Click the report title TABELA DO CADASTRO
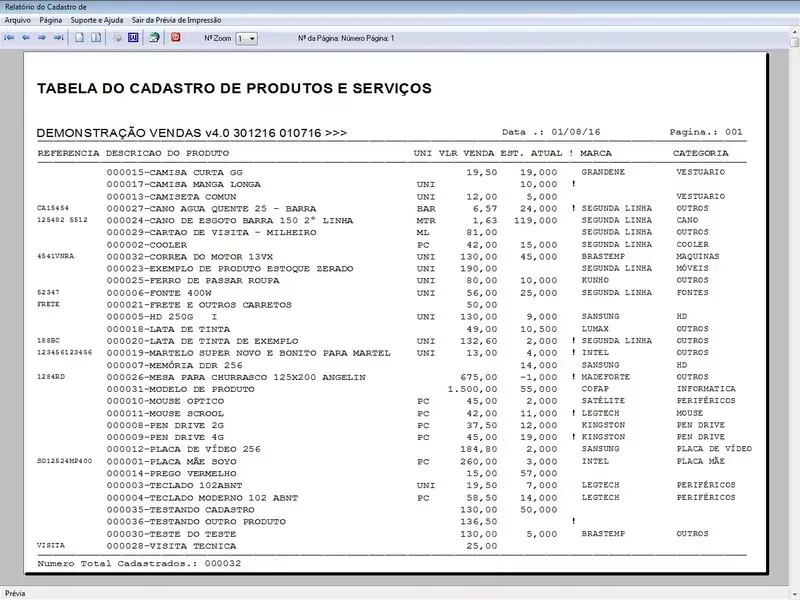Viewport: 800px width, 600px height. click(234, 89)
